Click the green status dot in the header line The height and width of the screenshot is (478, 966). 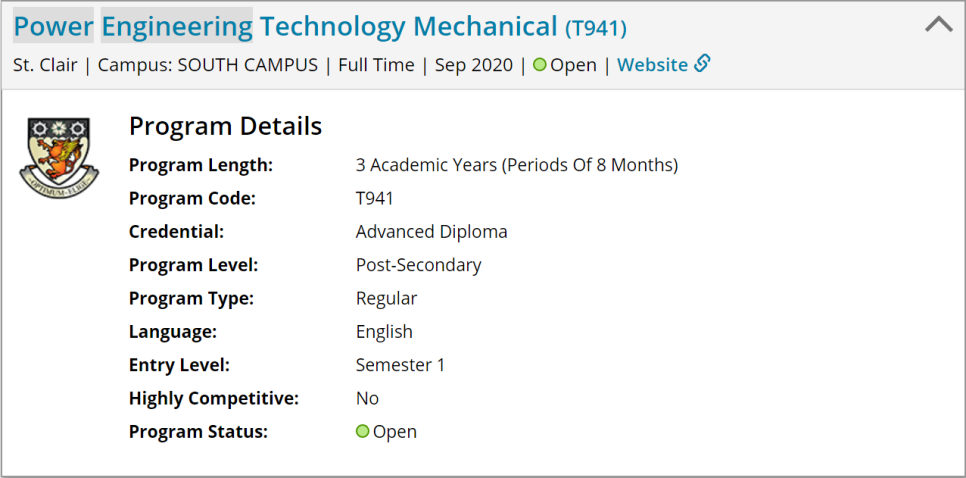click(540, 64)
